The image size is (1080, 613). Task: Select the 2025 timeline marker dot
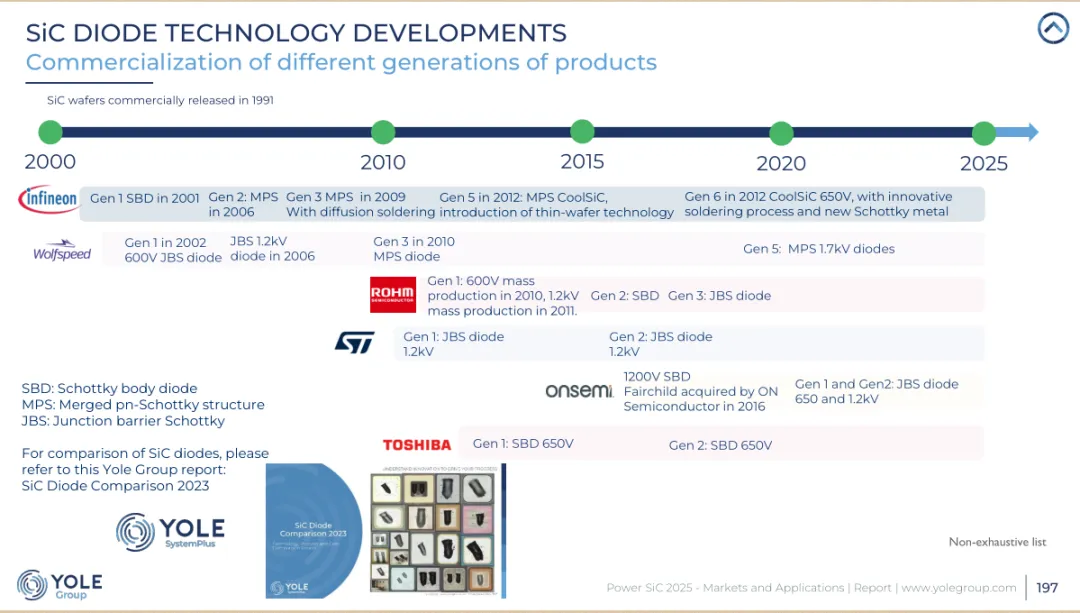[x=984, y=133]
